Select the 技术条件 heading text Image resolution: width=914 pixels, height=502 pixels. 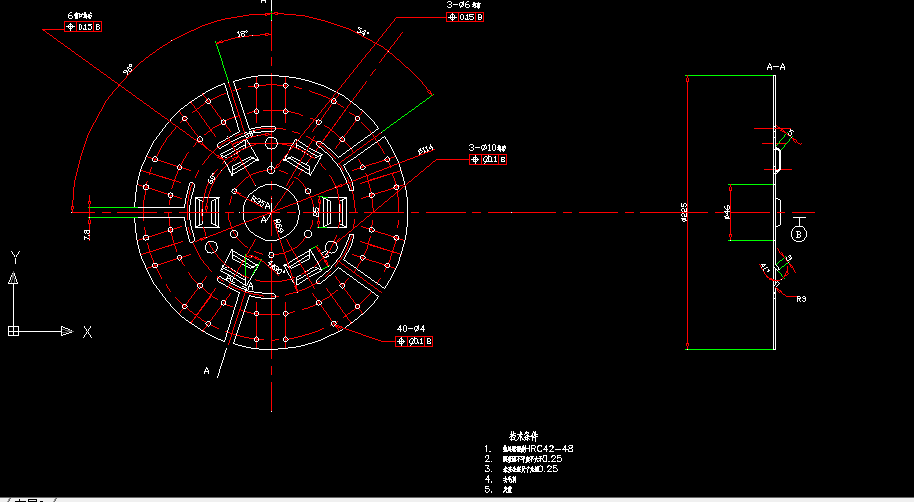coord(523,436)
